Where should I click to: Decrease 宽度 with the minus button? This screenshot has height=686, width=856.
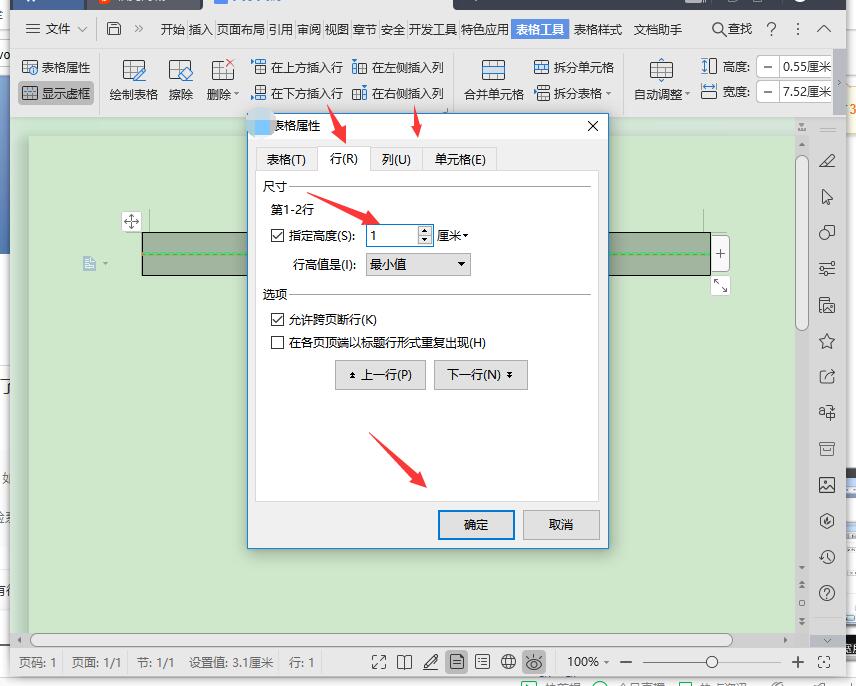pyautogui.click(x=768, y=92)
